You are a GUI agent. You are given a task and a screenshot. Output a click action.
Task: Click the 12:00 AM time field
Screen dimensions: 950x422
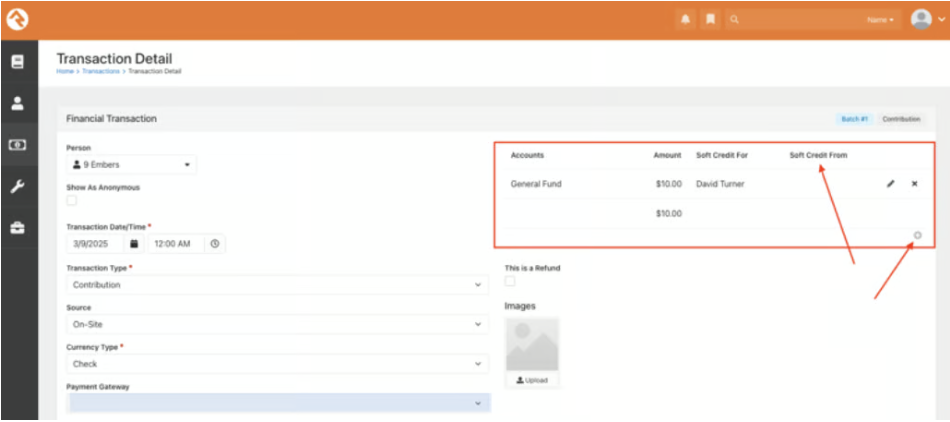point(176,243)
